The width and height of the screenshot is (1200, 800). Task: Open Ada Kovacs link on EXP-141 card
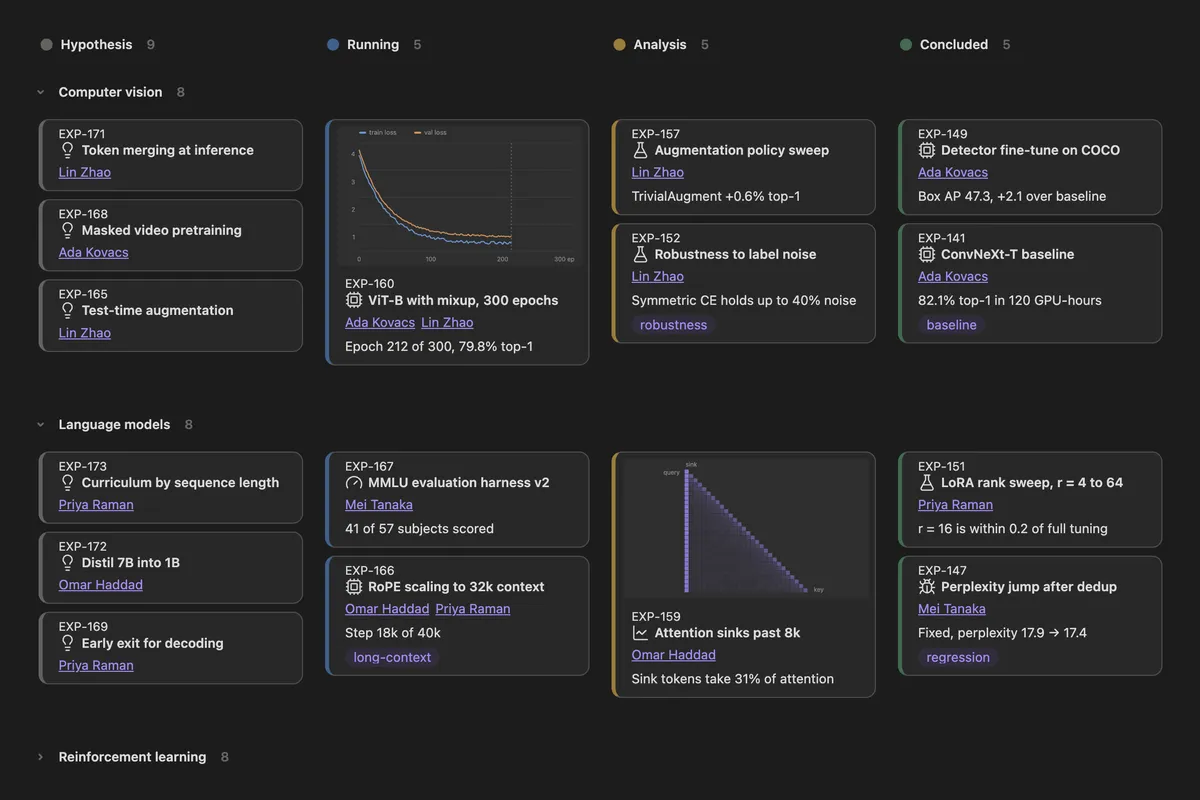point(953,276)
